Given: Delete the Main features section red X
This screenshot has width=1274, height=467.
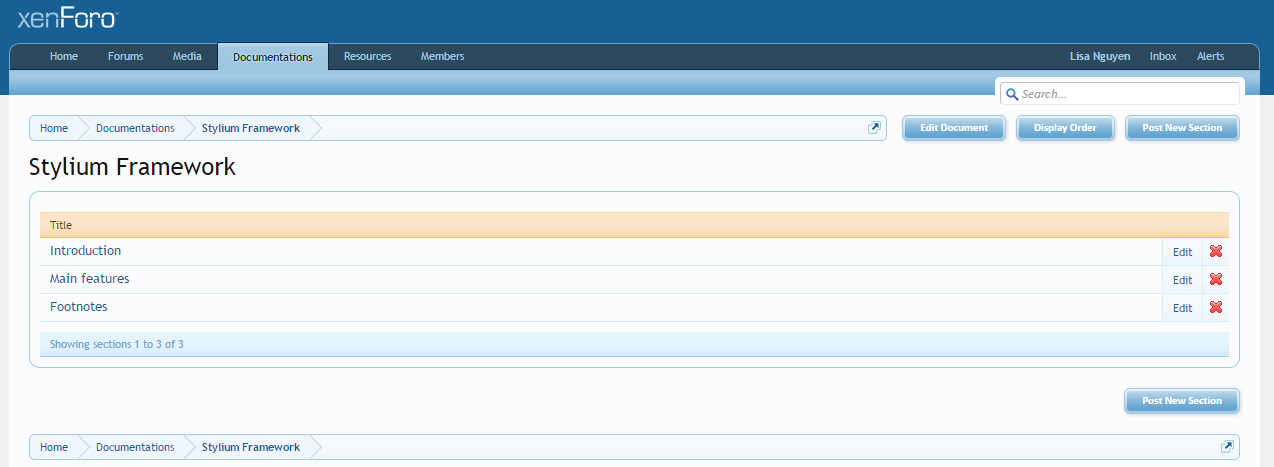Looking at the screenshot, I should click(x=1216, y=280).
